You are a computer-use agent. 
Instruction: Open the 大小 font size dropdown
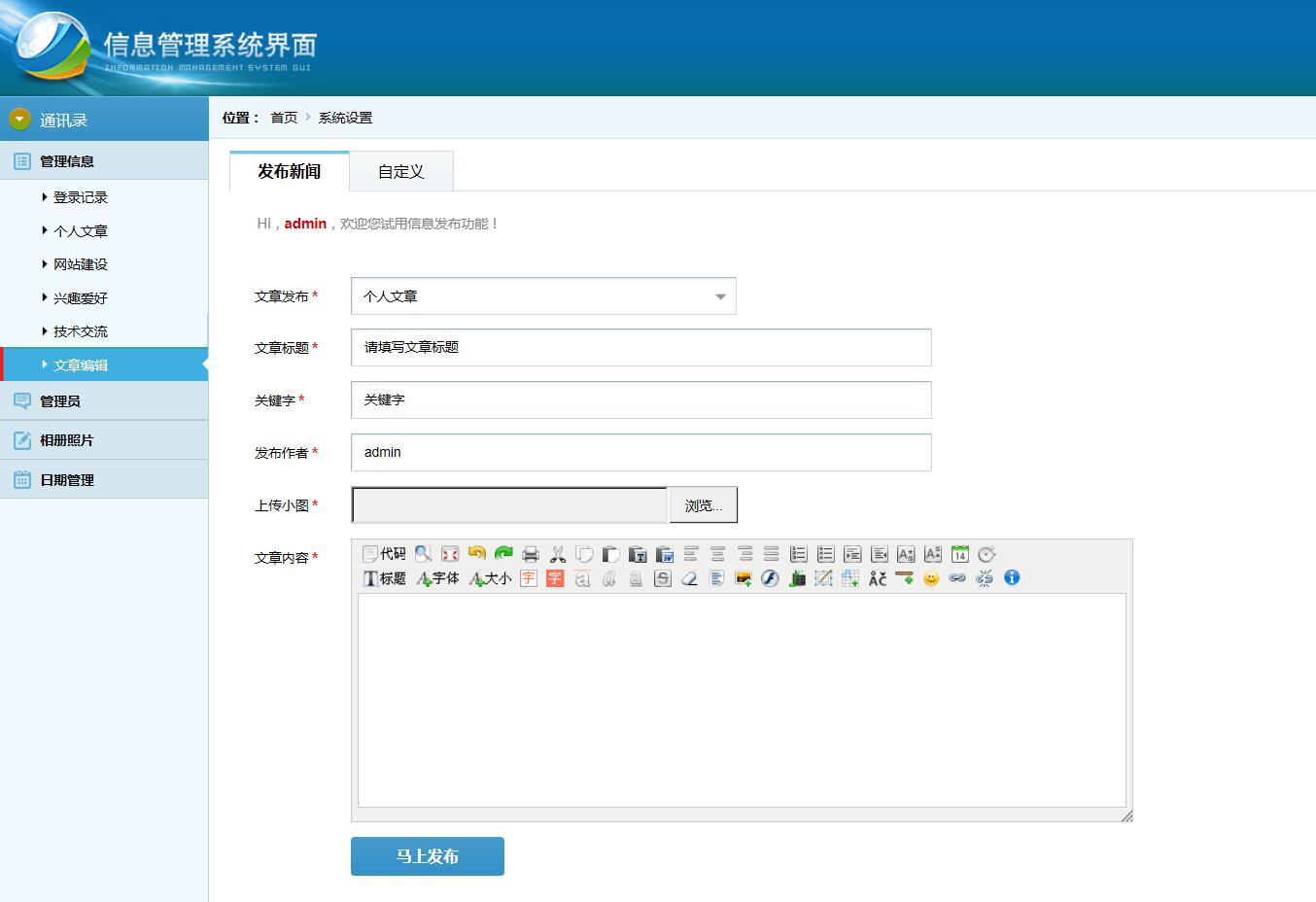pyautogui.click(x=491, y=578)
